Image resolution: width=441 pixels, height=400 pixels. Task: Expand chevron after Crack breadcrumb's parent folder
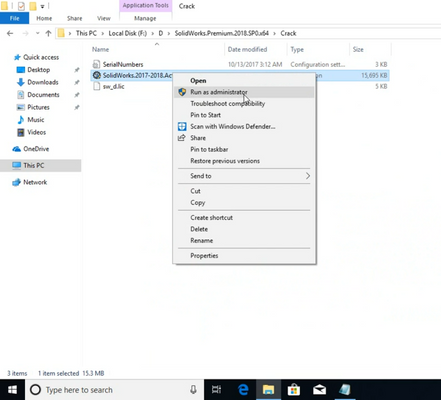[x=275, y=33]
